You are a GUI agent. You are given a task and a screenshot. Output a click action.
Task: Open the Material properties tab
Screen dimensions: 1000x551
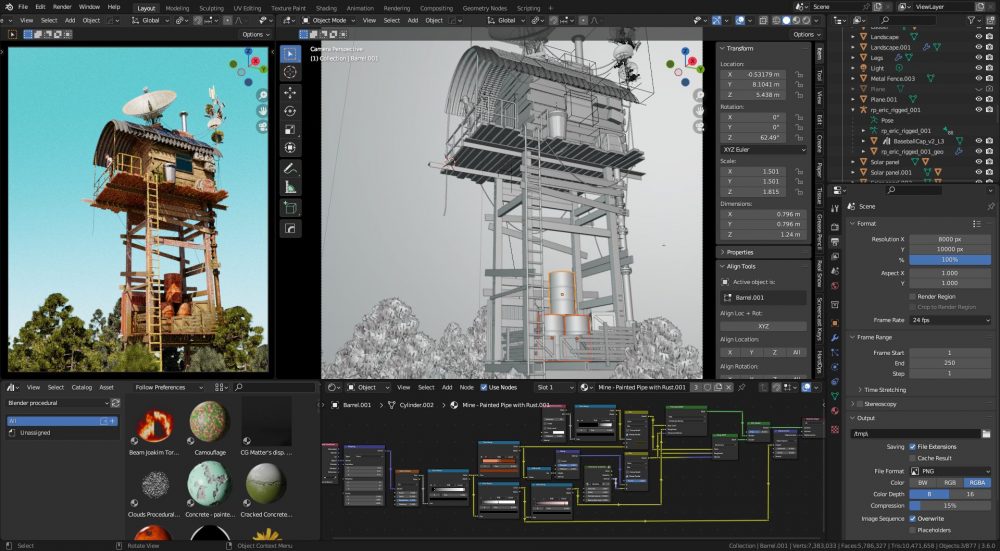coord(835,411)
